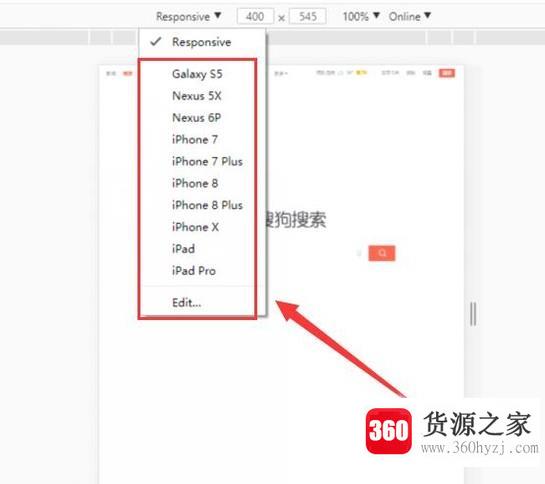Select iPhone X device
The width and height of the screenshot is (545, 484).
pos(195,227)
